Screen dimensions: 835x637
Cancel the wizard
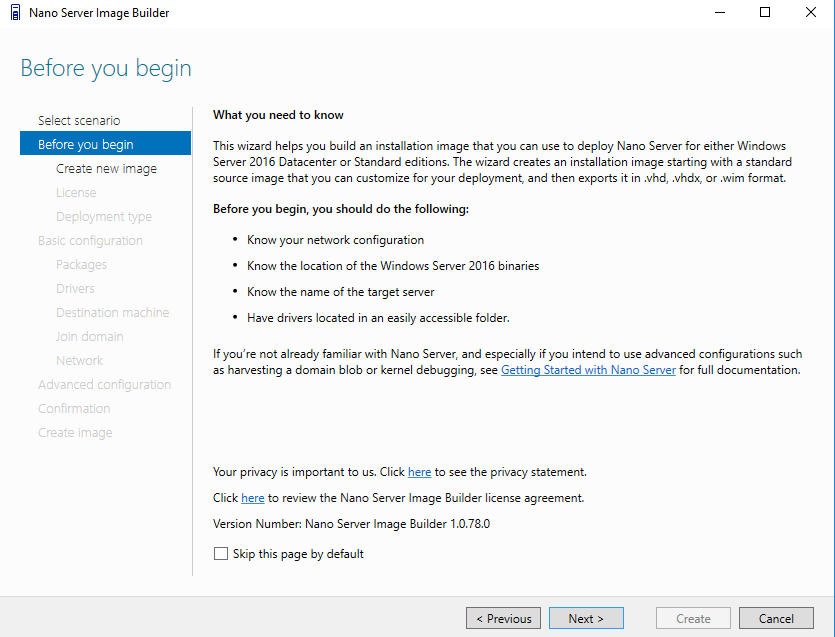point(776,618)
